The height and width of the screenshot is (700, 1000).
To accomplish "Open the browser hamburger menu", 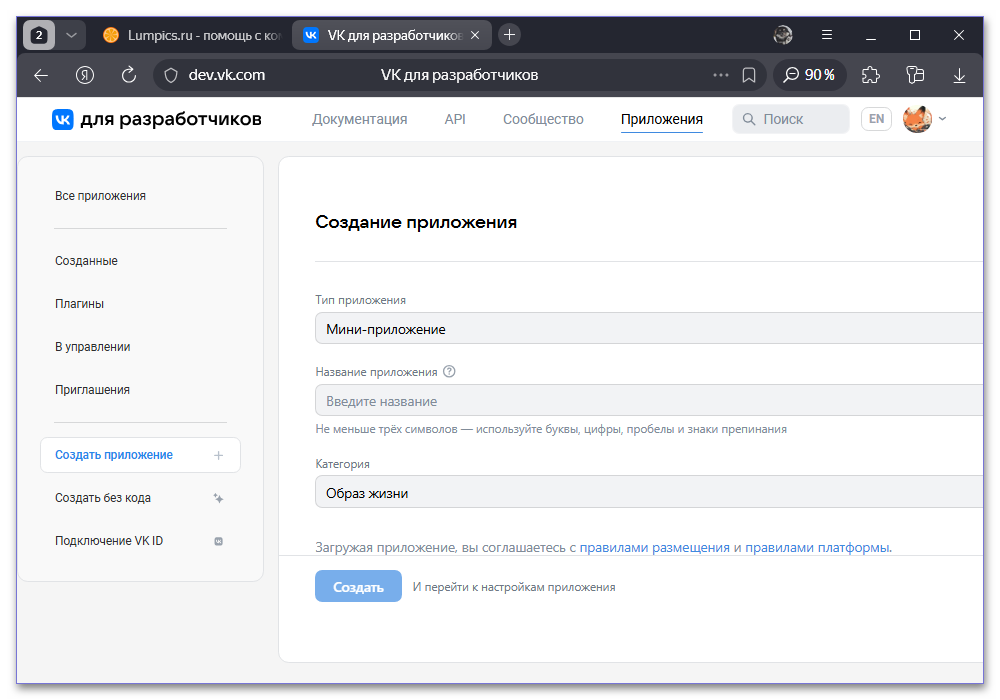I will coord(827,35).
